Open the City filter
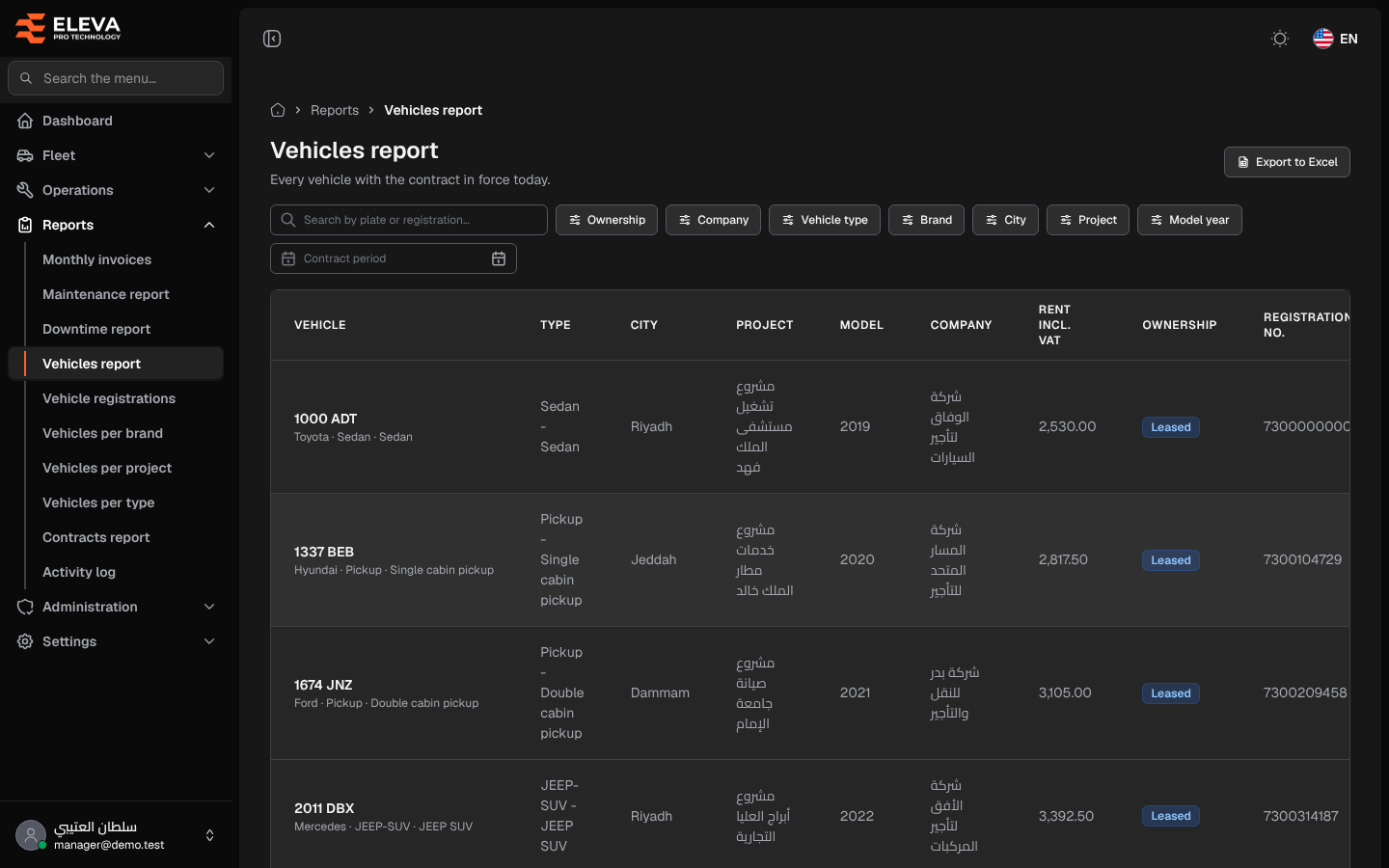The height and width of the screenshot is (868, 1389). (1005, 220)
